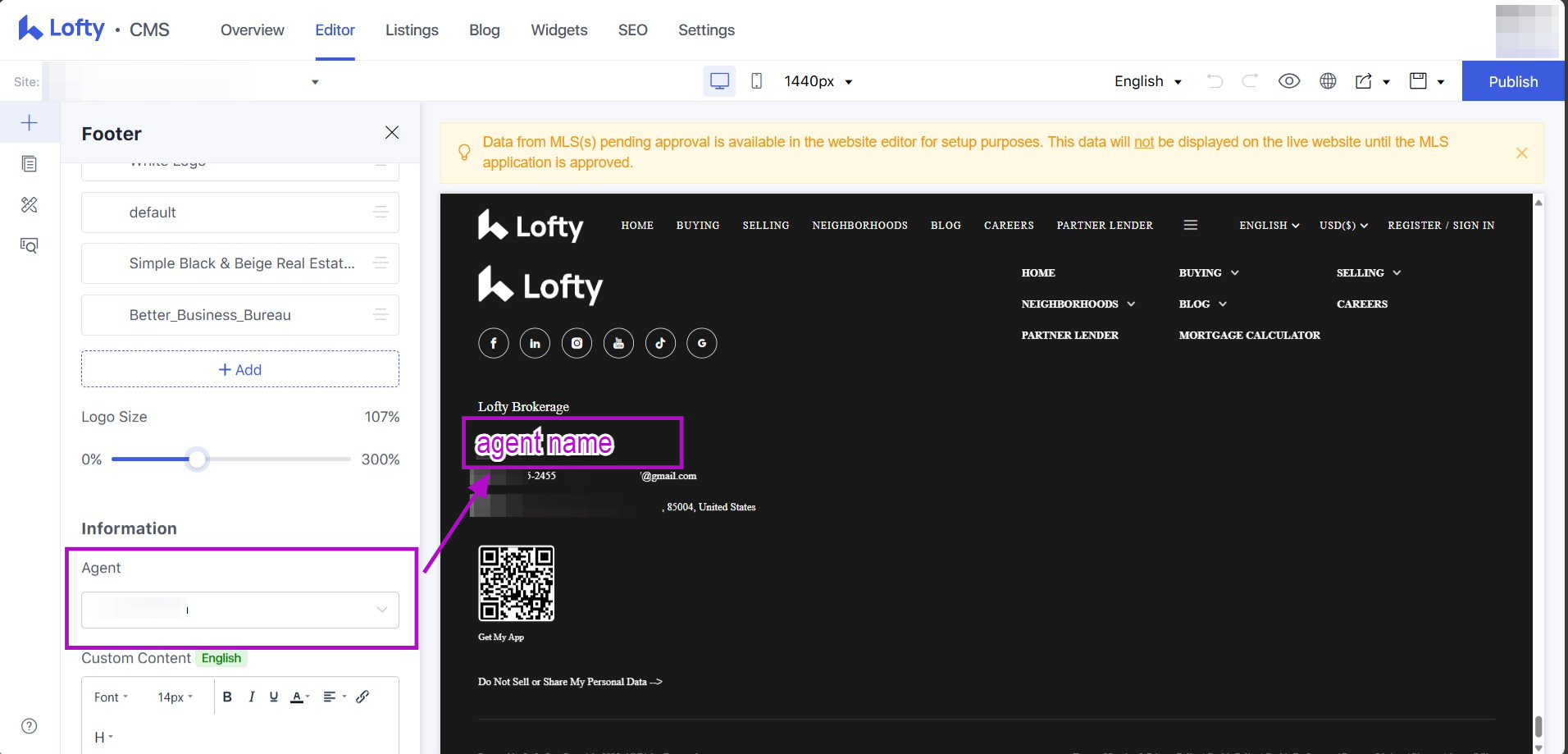
Task: Click the Add logo button
Action: pyautogui.click(x=239, y=369)
